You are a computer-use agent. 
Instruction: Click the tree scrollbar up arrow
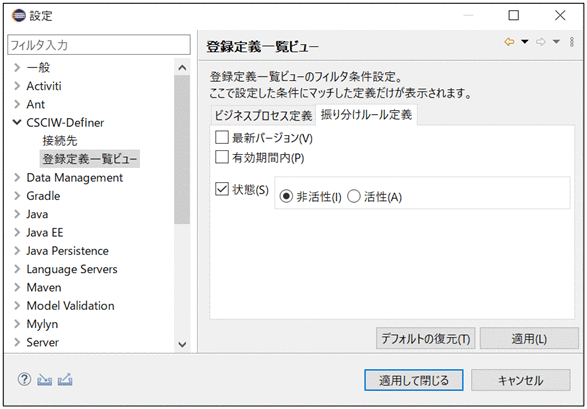point(182,68)
